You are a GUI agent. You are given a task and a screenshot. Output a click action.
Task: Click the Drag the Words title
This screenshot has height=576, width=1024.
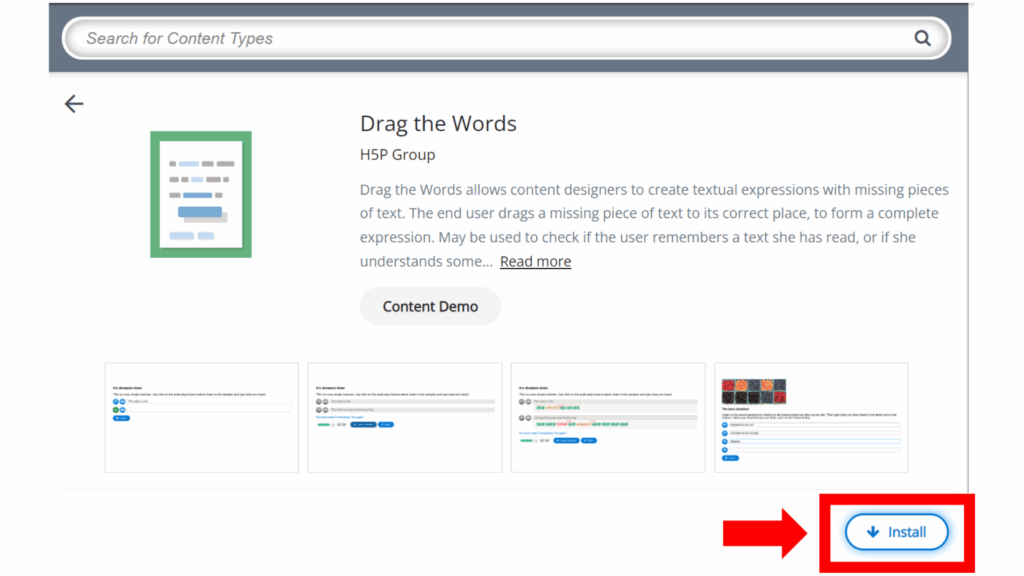pos(438,124)
